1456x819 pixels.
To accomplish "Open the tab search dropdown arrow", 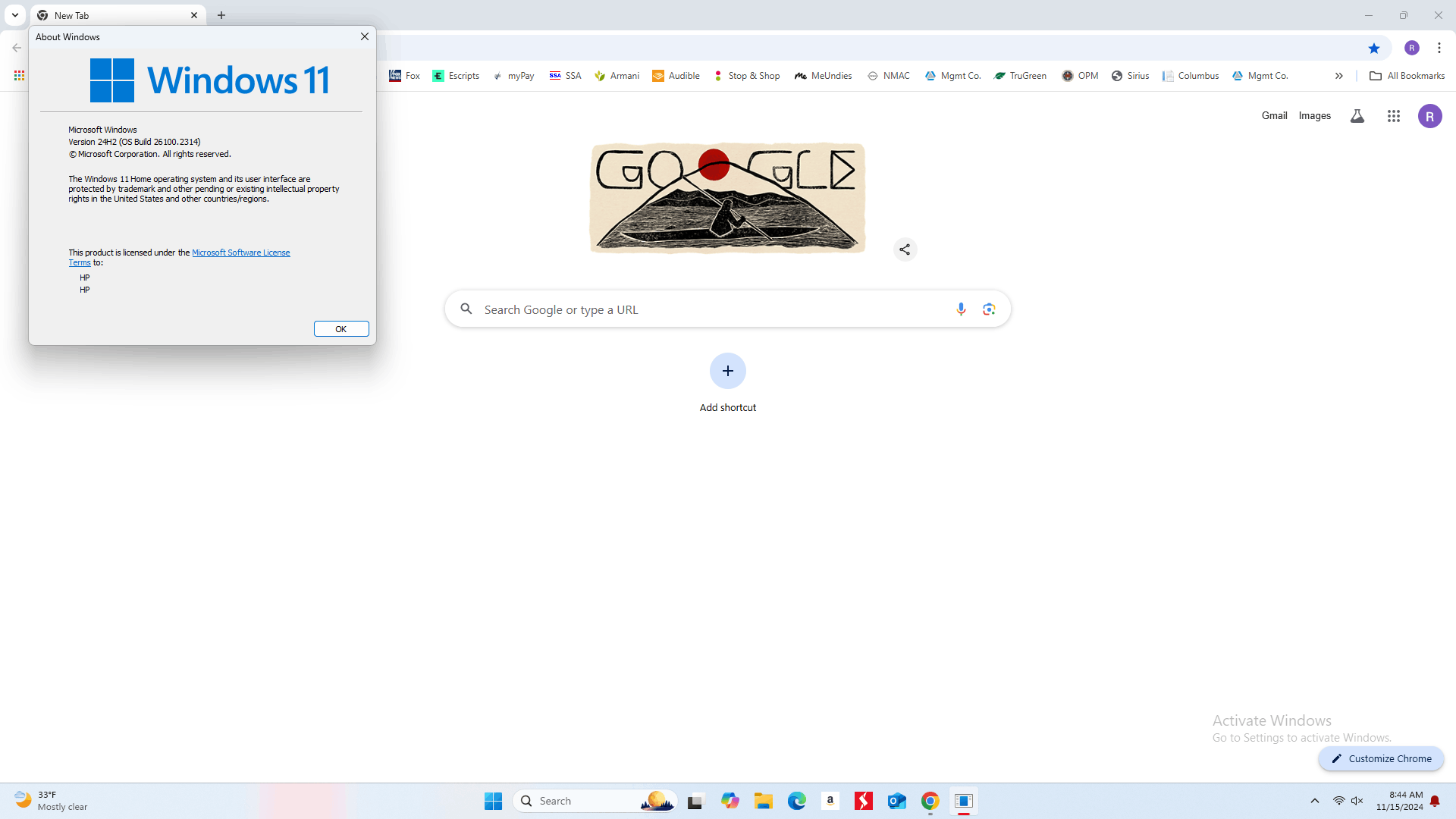I will point(14,15).
